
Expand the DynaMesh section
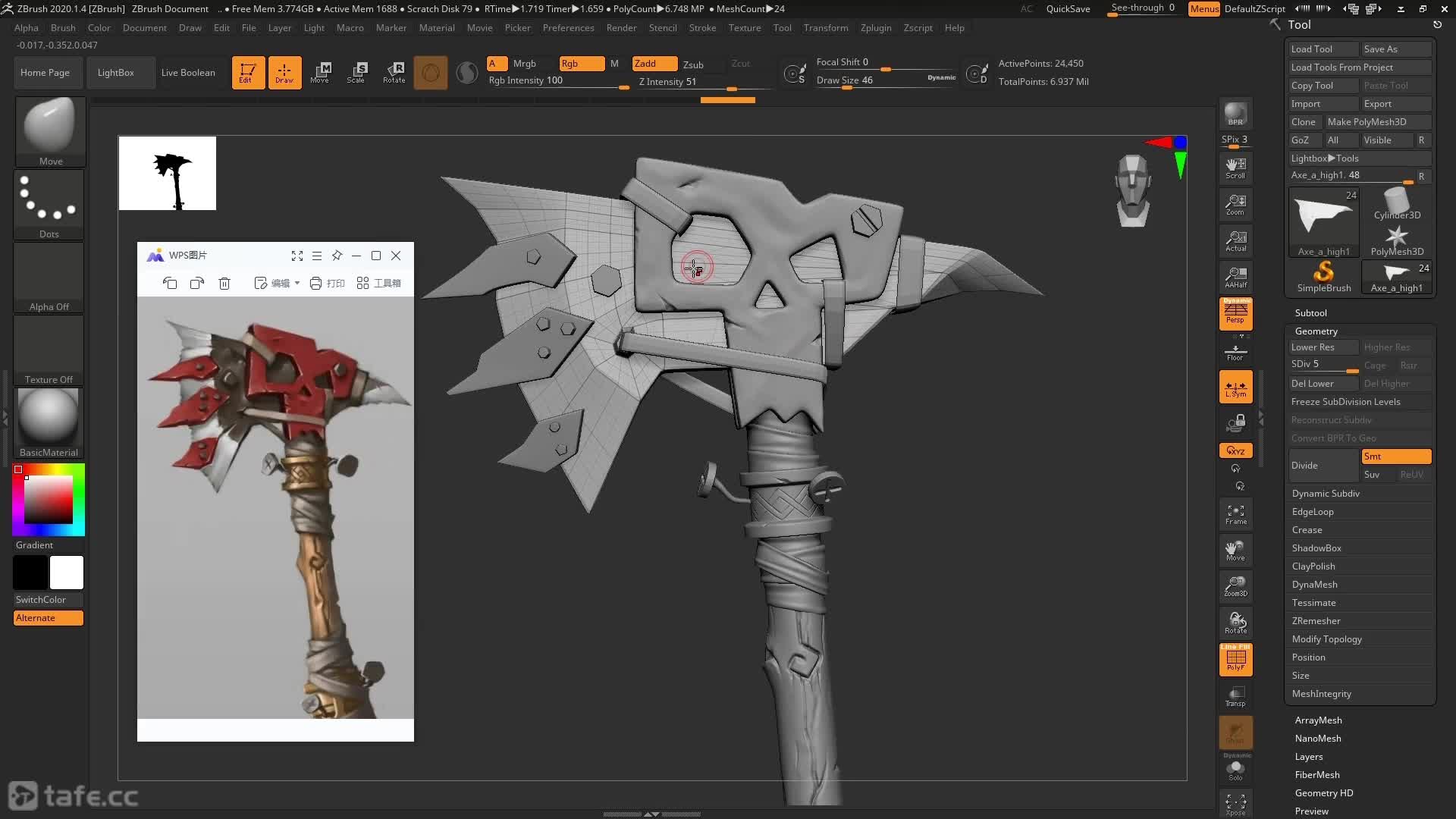[1314, 585]
